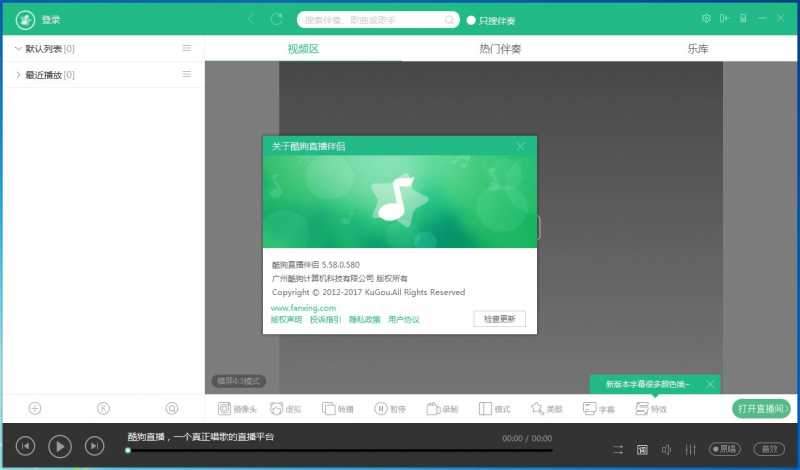Open the www.fanxing.com link

[303, 308]
